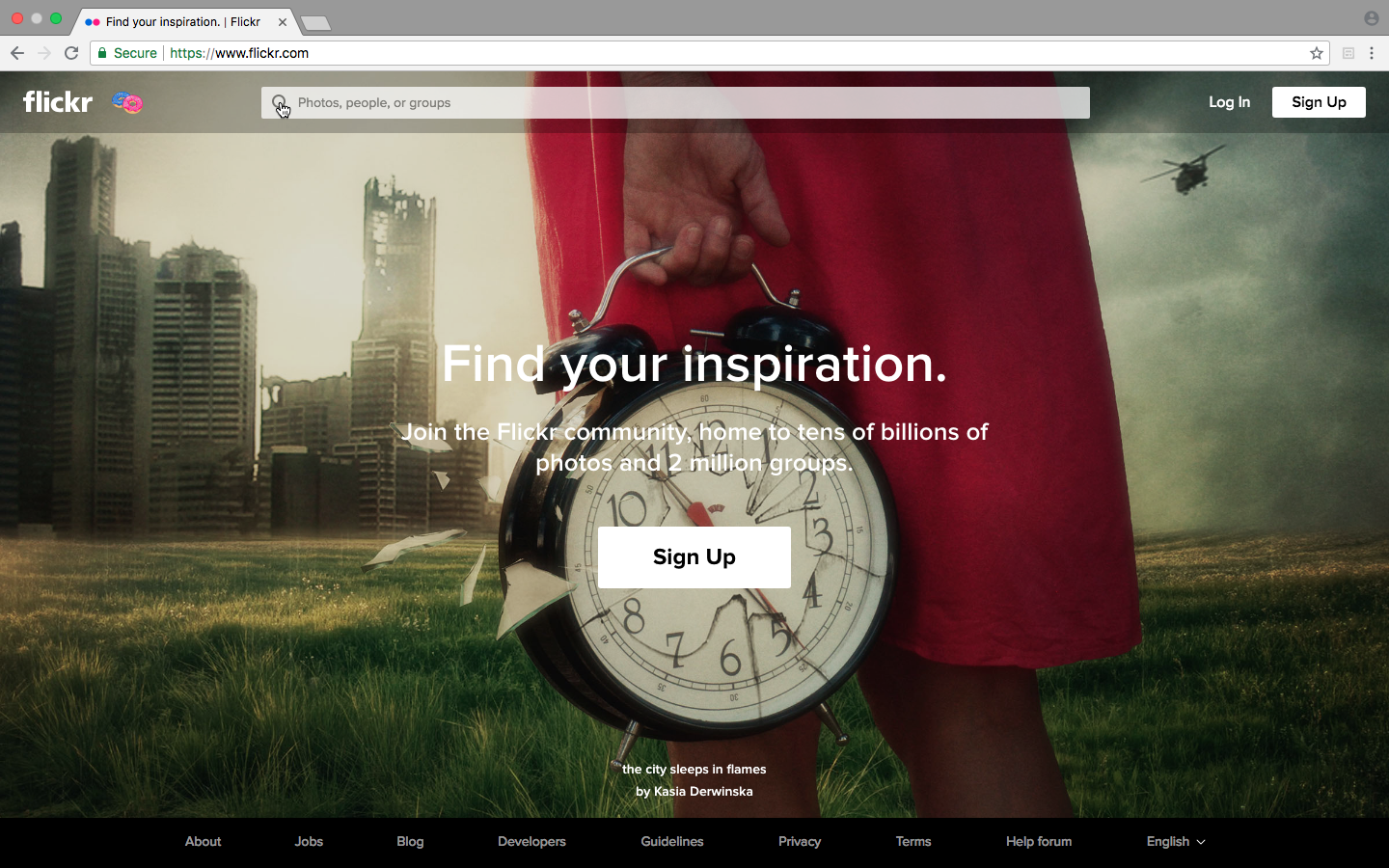Open a new browser tab
Screen dimensions: 1389x868
(315, 22)
